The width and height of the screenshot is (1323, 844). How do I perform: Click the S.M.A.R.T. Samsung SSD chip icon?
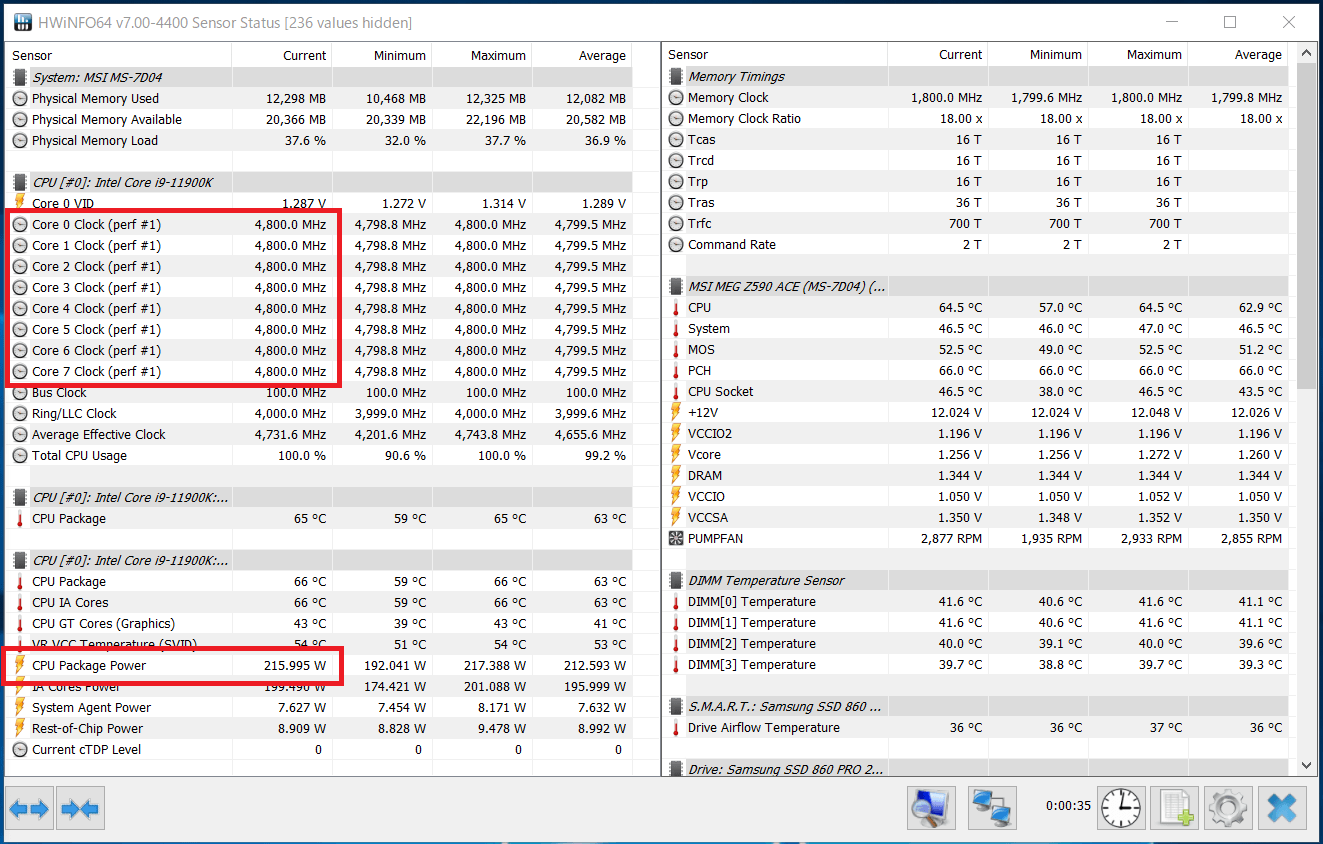point(676,706)
